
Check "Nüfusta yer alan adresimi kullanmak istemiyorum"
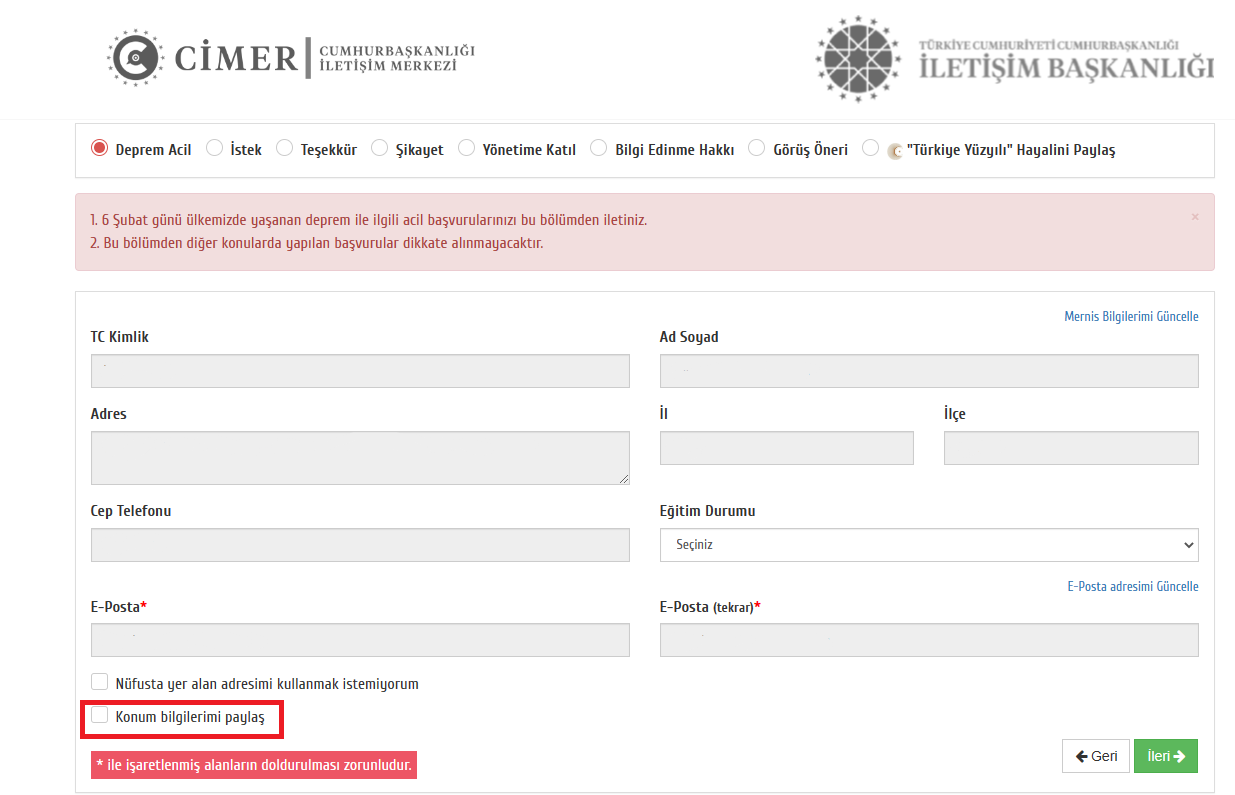coord(99,683)
